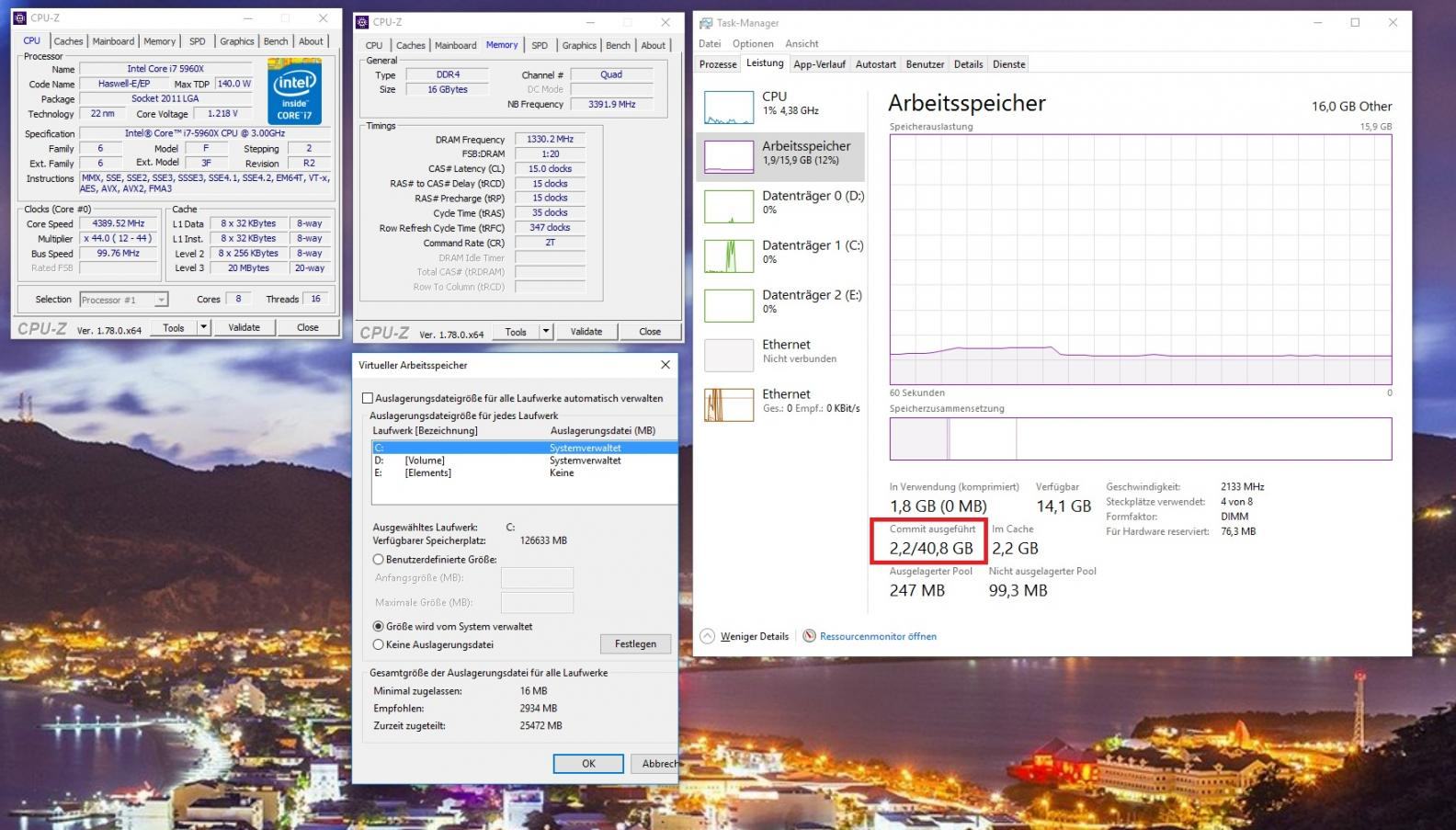Open Datei menu in Task-Manager
This screenshot has width=1456, height=830.
(710, 43)
